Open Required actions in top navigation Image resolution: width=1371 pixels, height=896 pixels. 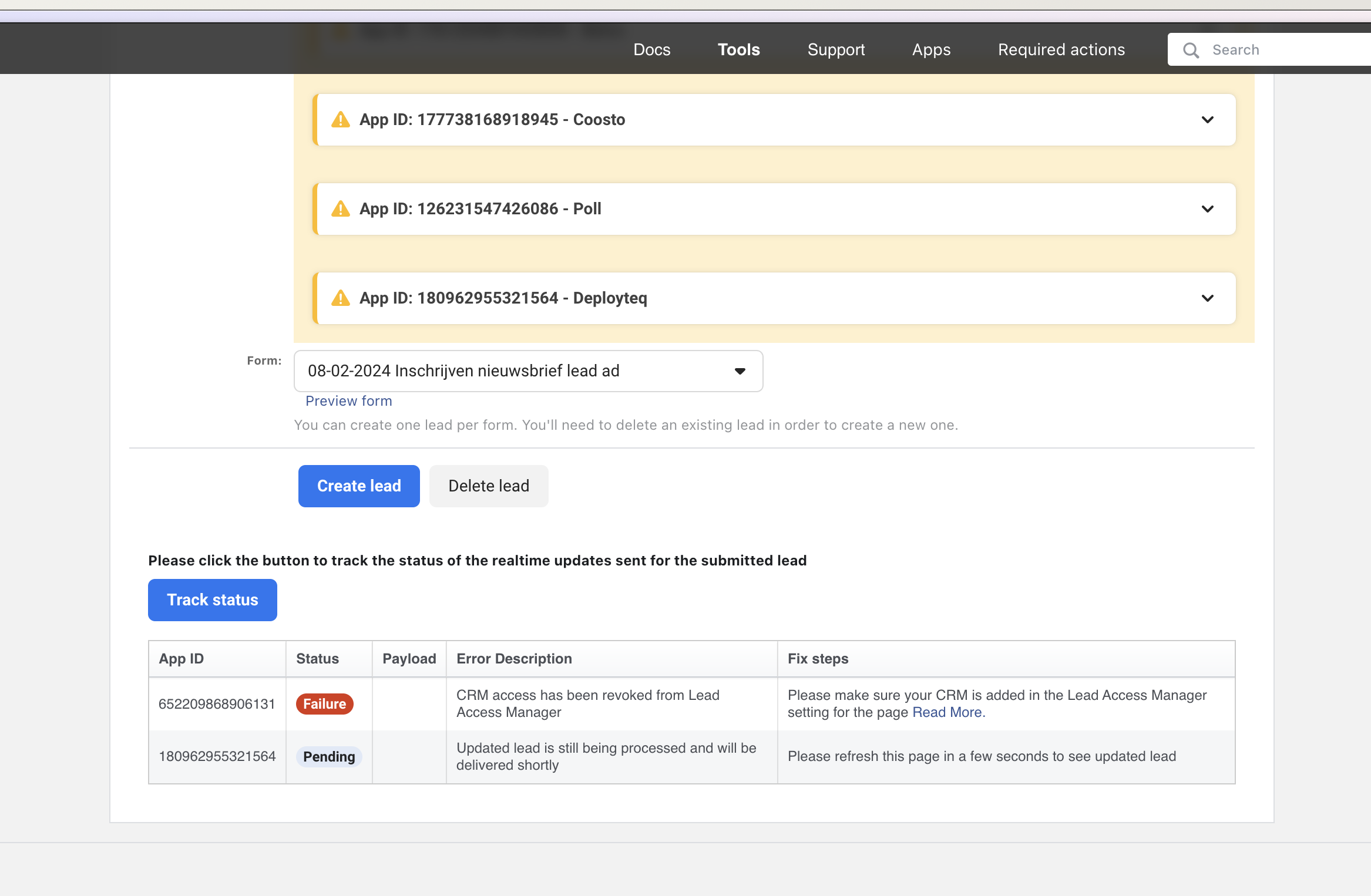[1061, 49]
